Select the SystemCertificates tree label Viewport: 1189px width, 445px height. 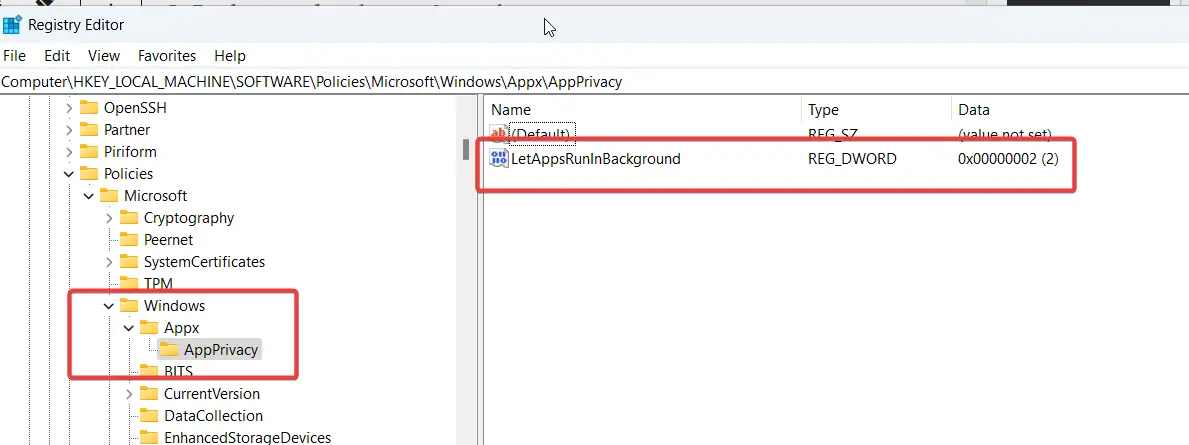(205, 262)
